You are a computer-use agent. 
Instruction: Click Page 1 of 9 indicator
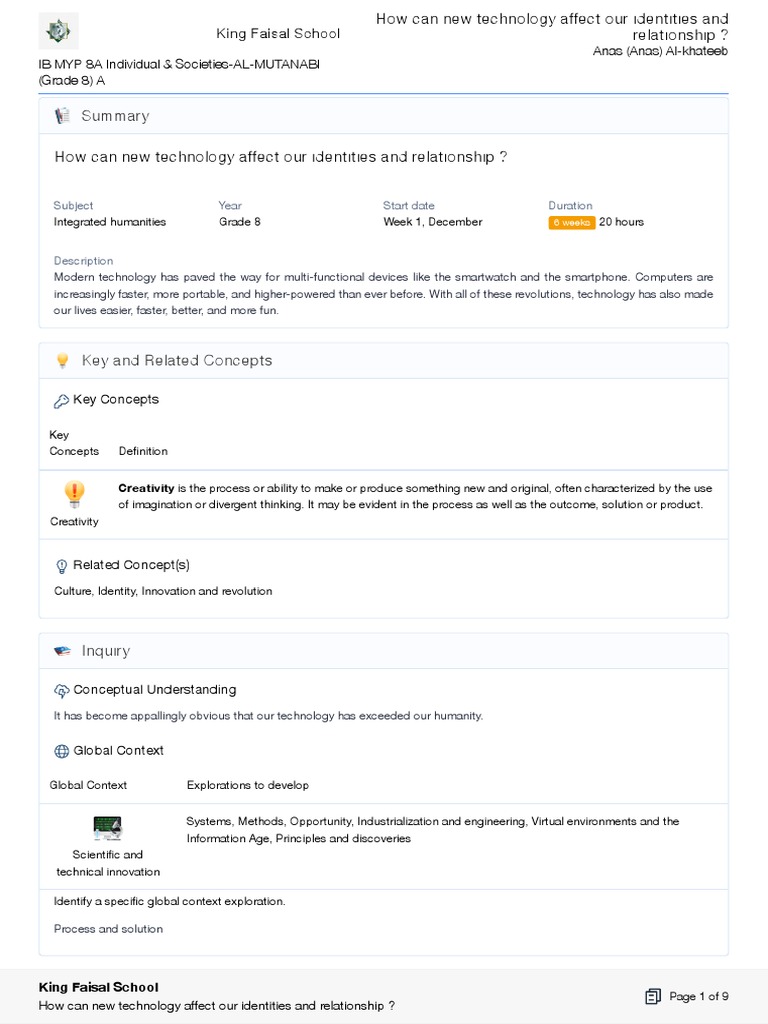click(x=699, y=996)
